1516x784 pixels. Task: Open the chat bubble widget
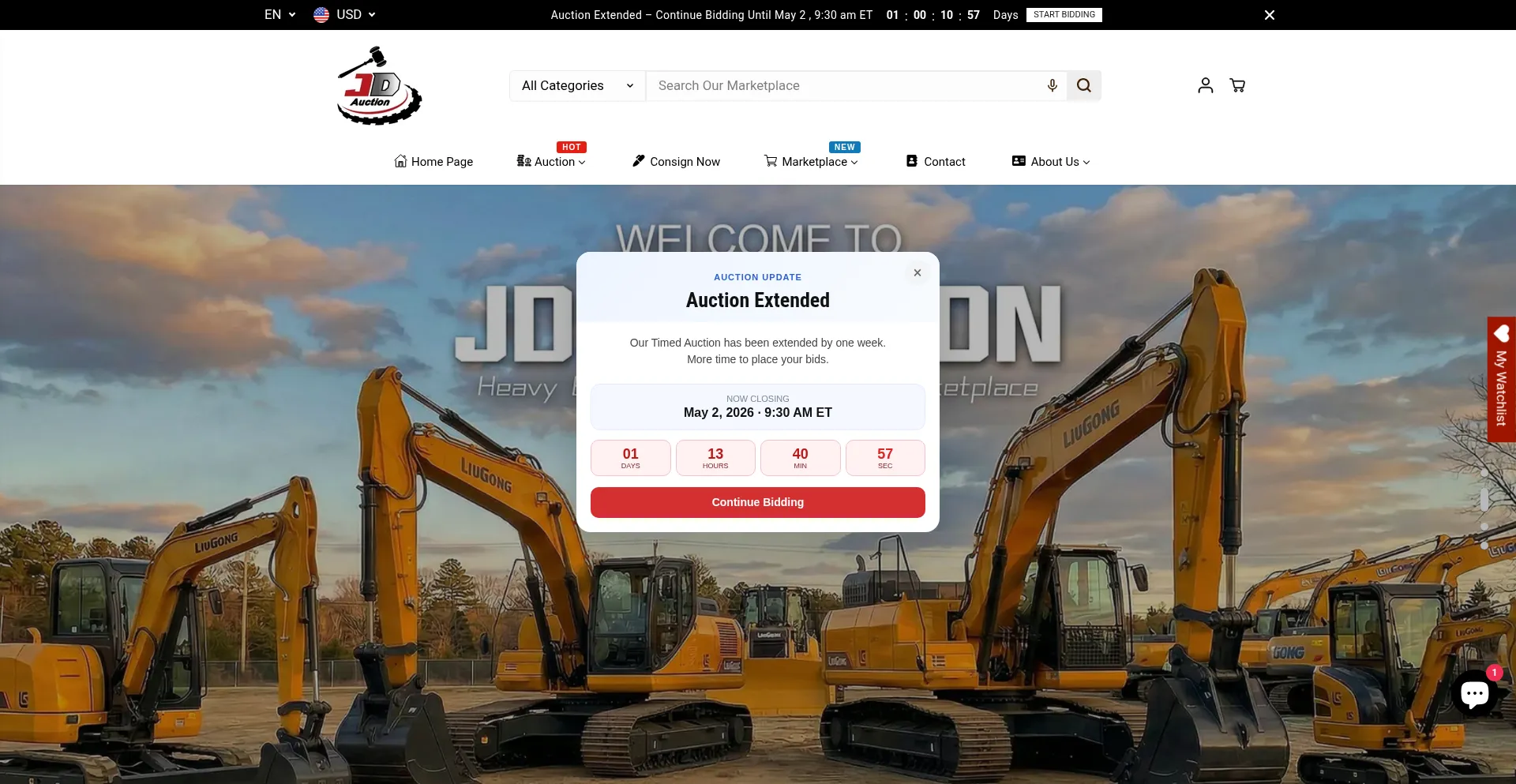coord(1474,693)
